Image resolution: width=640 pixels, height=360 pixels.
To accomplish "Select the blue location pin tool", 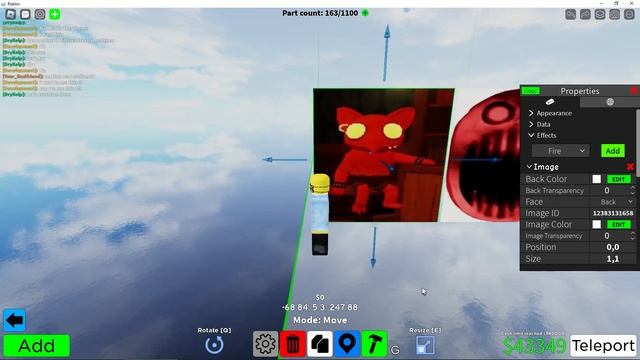I will pyautogui.click(x=347, y=344).
